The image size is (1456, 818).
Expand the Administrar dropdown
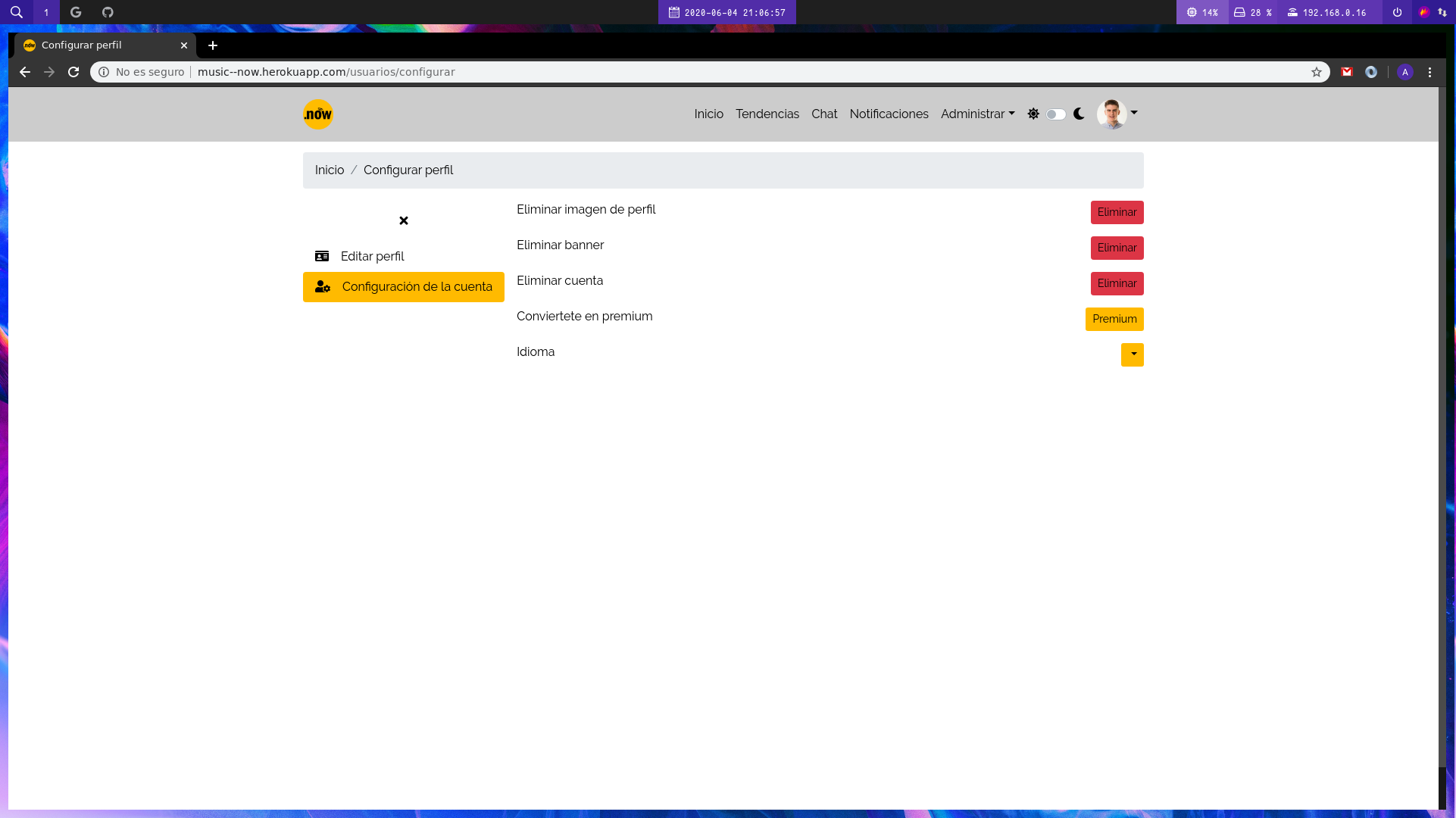978,114
